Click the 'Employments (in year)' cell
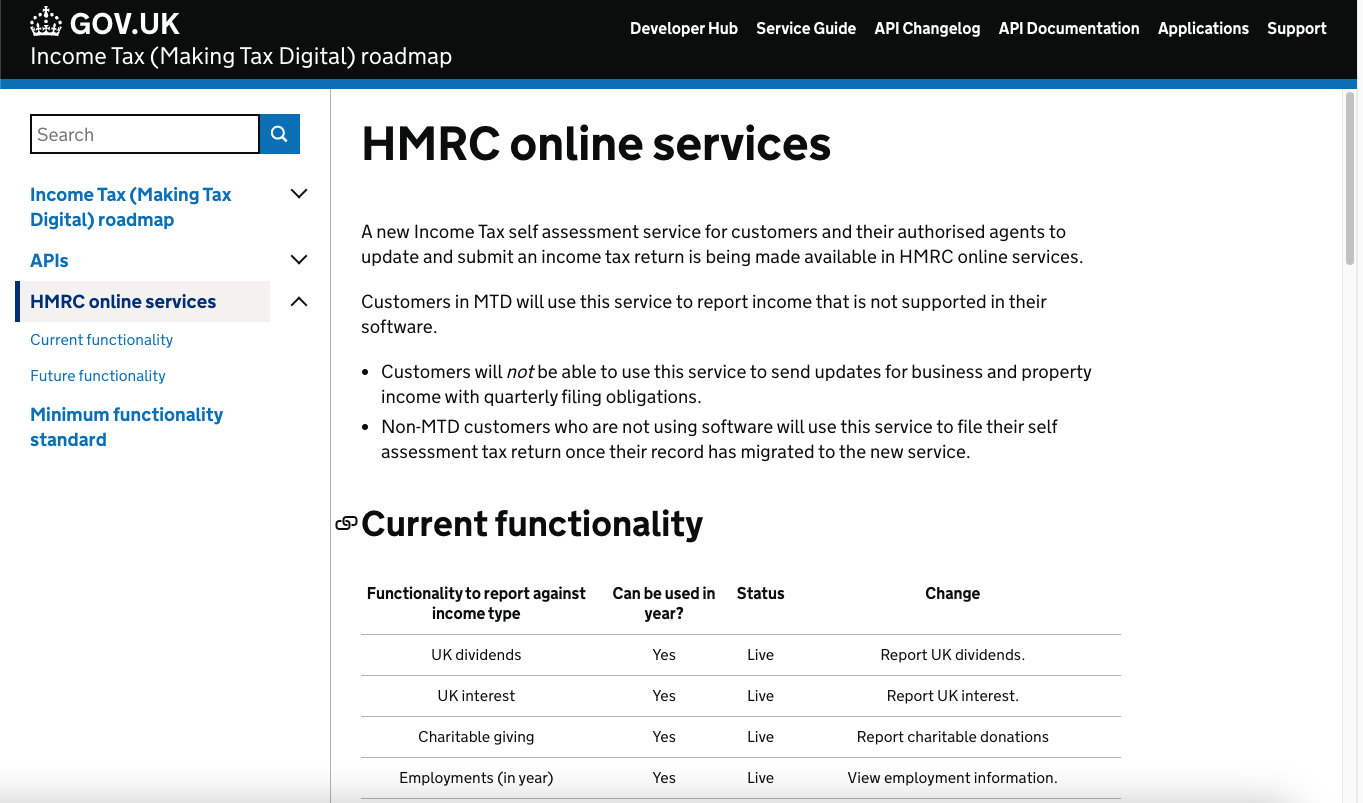This screenshot has width=1363, height=803. pos(476,778)
